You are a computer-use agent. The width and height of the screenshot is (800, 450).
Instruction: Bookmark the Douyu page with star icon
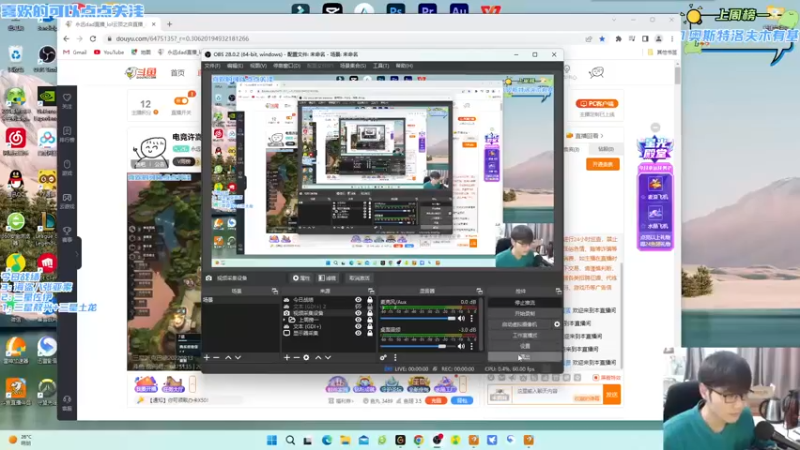602,39
